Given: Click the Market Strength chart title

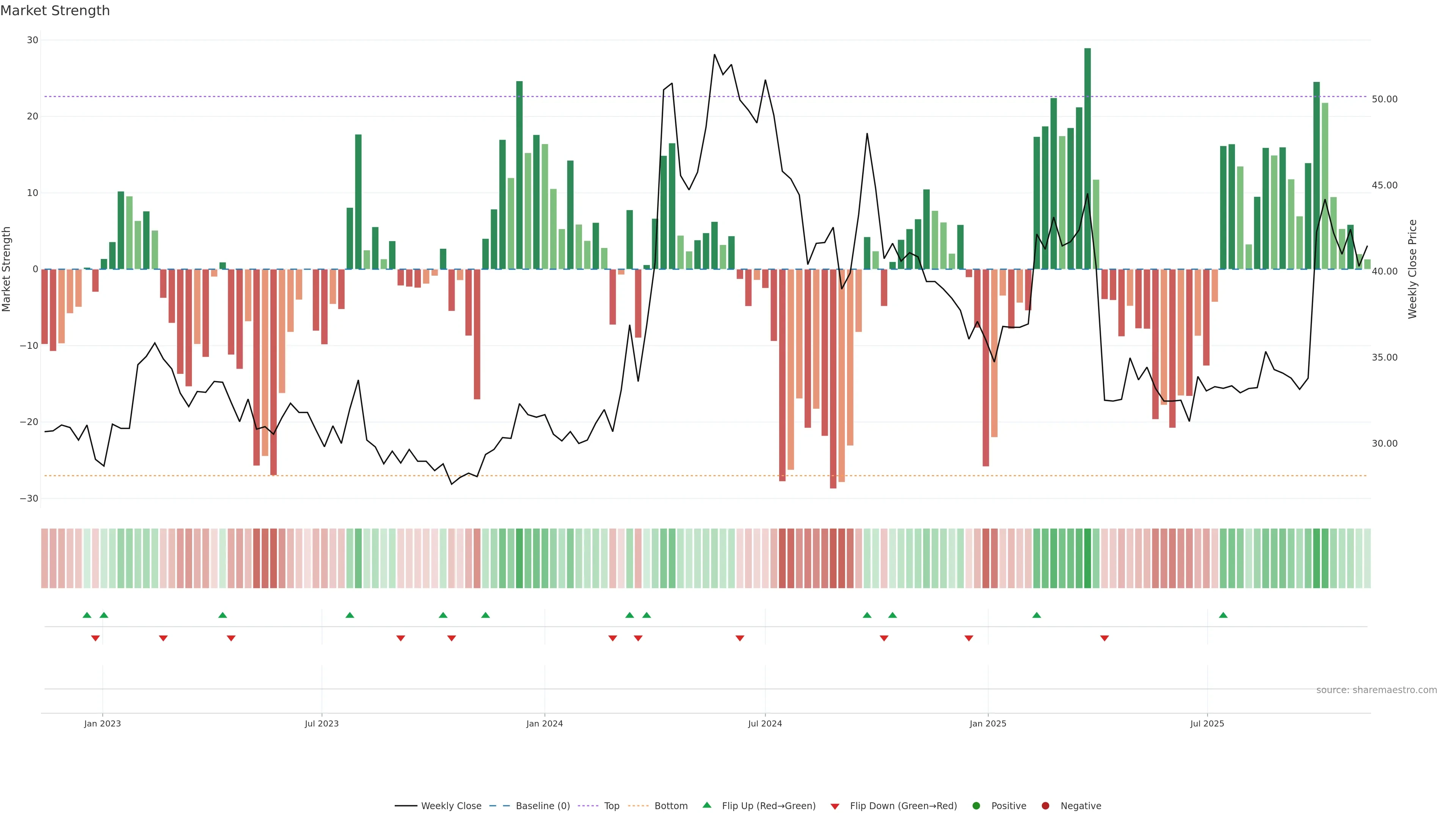Looking at the screenshot, I should [55, 11].
